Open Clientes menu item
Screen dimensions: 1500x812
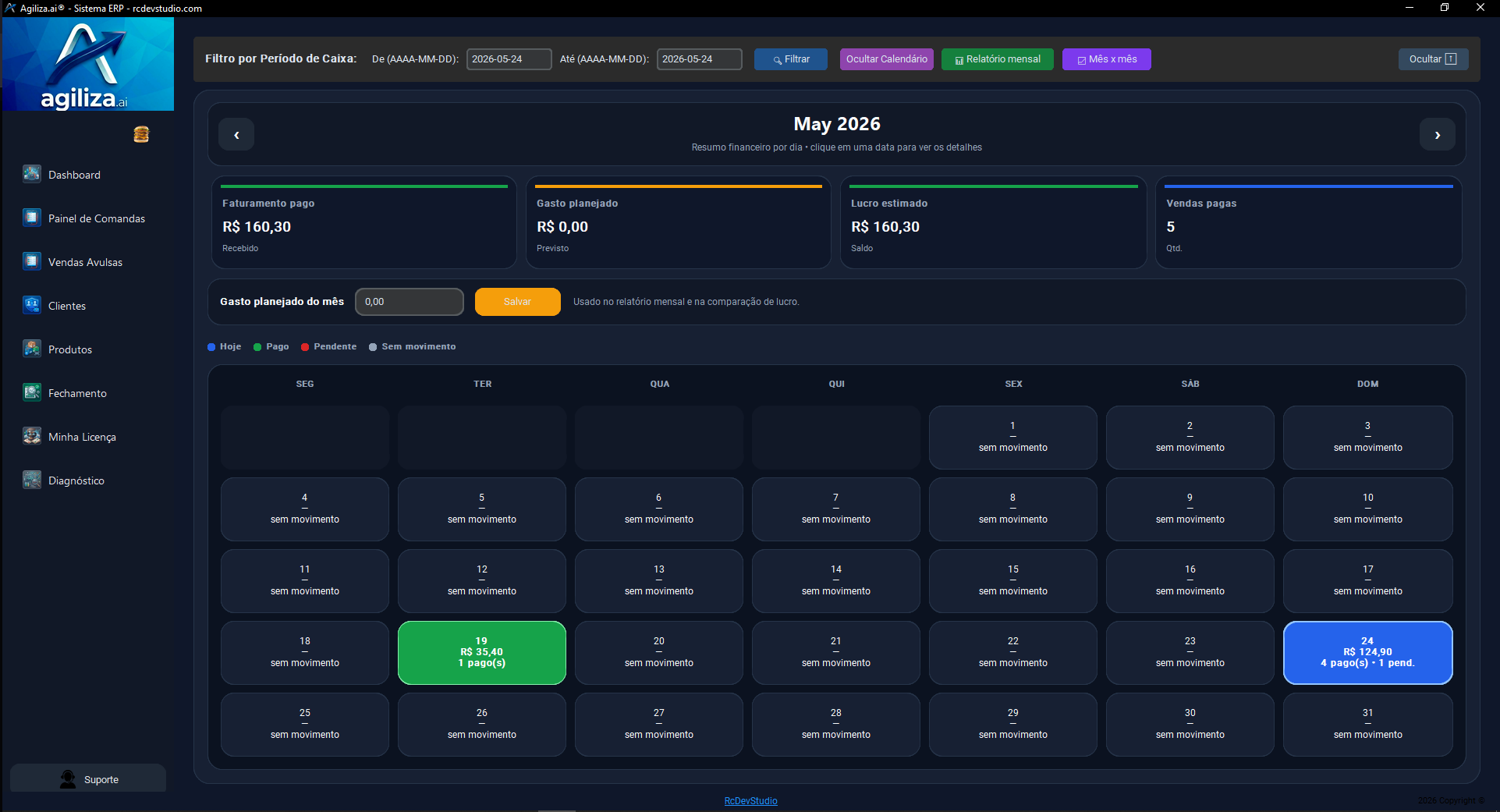click(x=67, y=306)
